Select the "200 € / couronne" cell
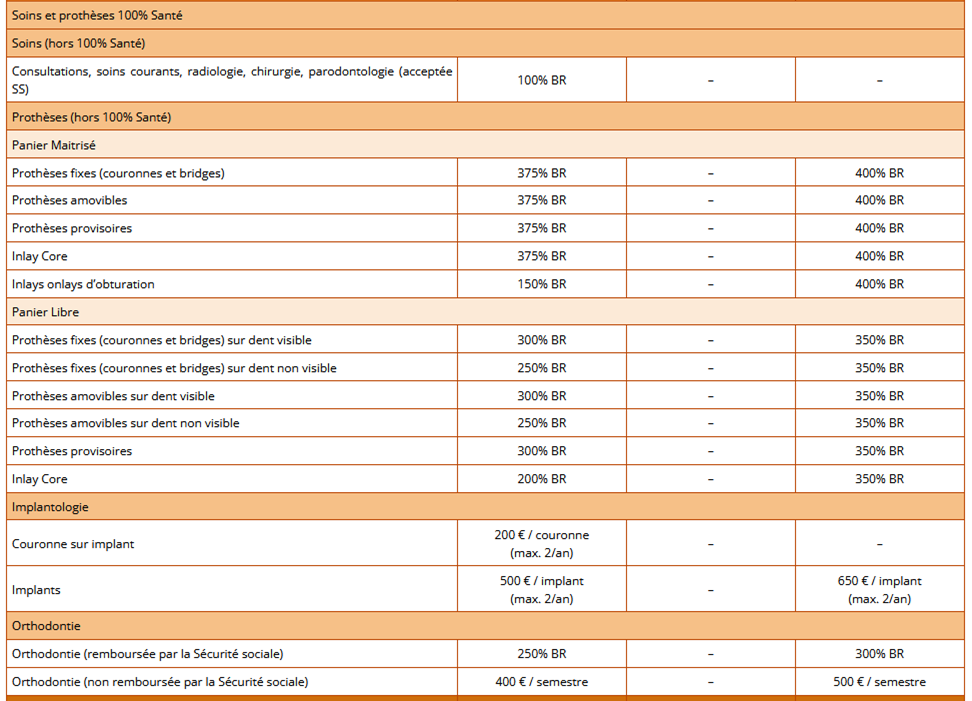The height and width of the screenshot is (701, 972). [541, 536]
